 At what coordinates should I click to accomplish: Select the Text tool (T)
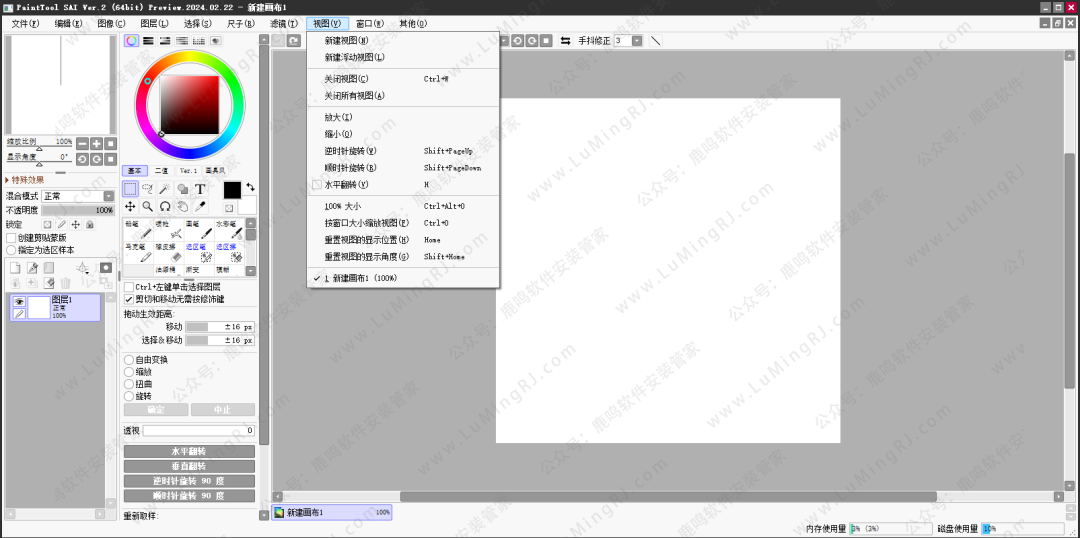200,189
